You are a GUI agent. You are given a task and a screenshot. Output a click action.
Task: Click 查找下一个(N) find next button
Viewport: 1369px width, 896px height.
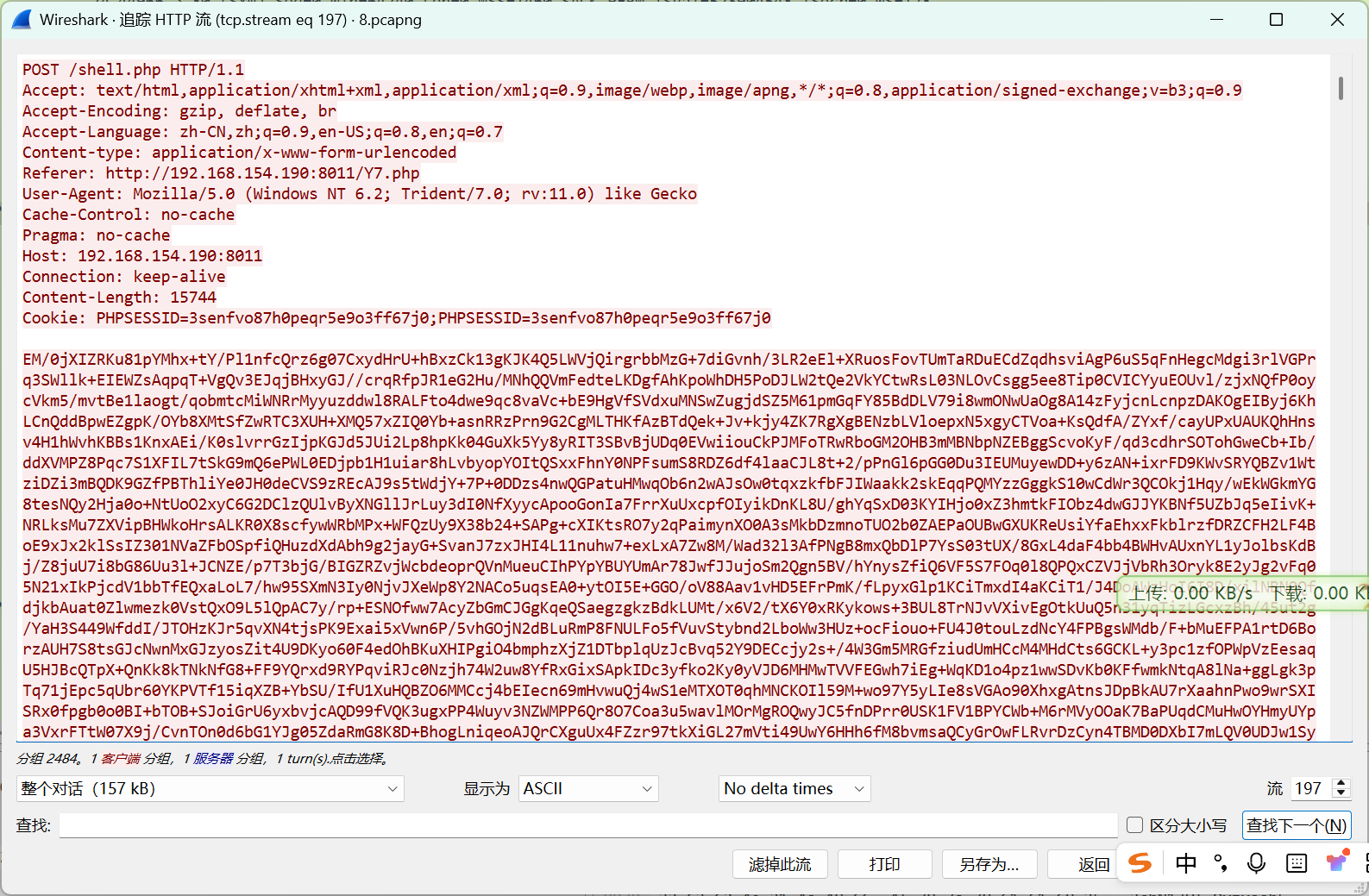[x=1296, y=825]
